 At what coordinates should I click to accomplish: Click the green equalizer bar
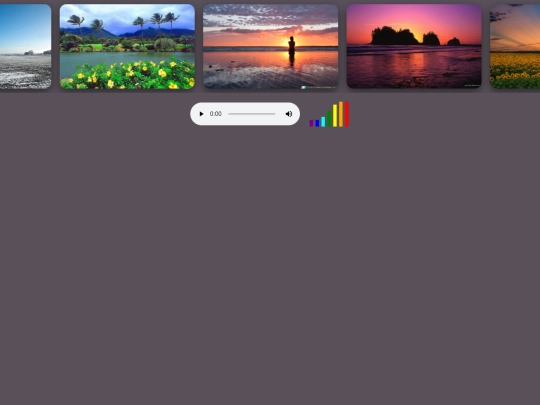point(329,118)
